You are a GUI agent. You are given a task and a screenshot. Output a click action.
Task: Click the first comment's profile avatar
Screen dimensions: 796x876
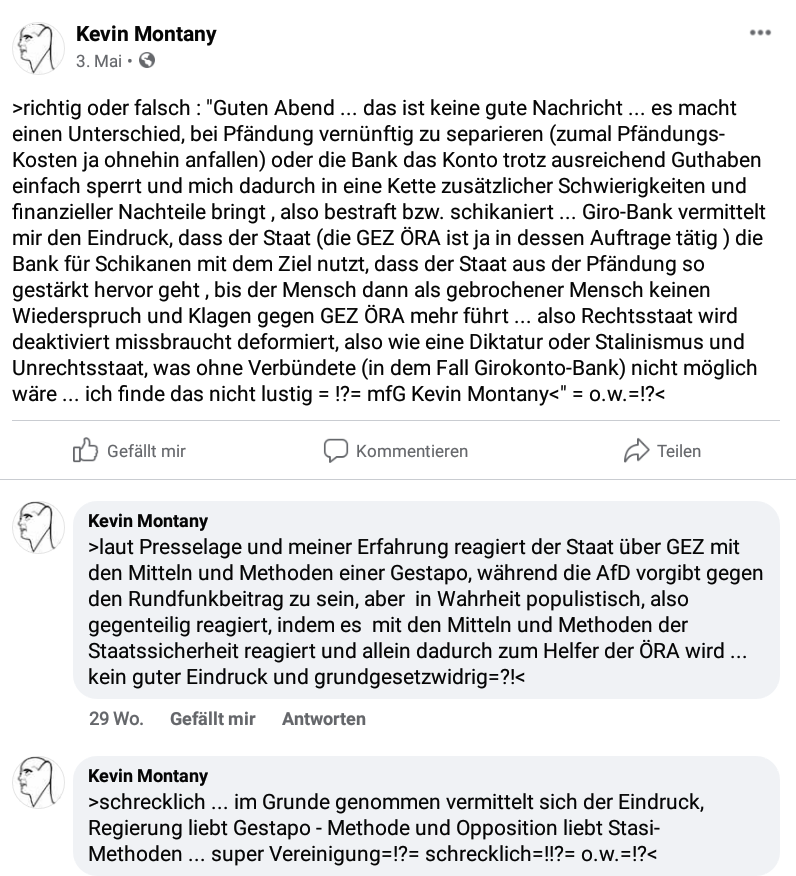pyautogui.click(x=38, y=527)
